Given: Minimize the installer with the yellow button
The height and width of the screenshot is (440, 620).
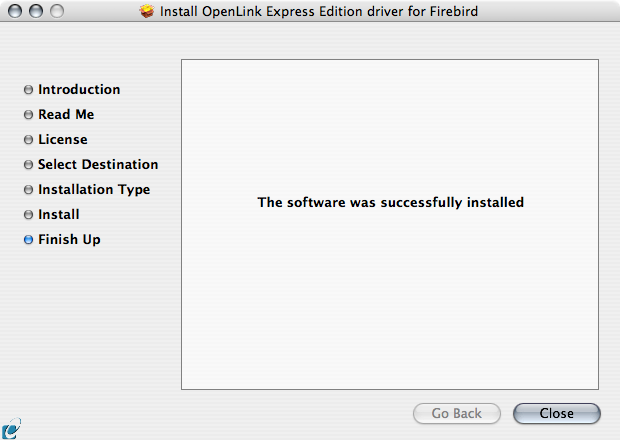Looking at the screenshot, I should coord(36,11).
